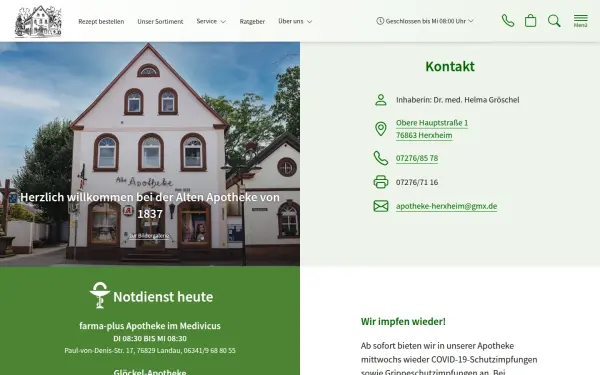Click fax number 07276/71 16
Screen dimensions: 600x375
[x=417, y=182]
